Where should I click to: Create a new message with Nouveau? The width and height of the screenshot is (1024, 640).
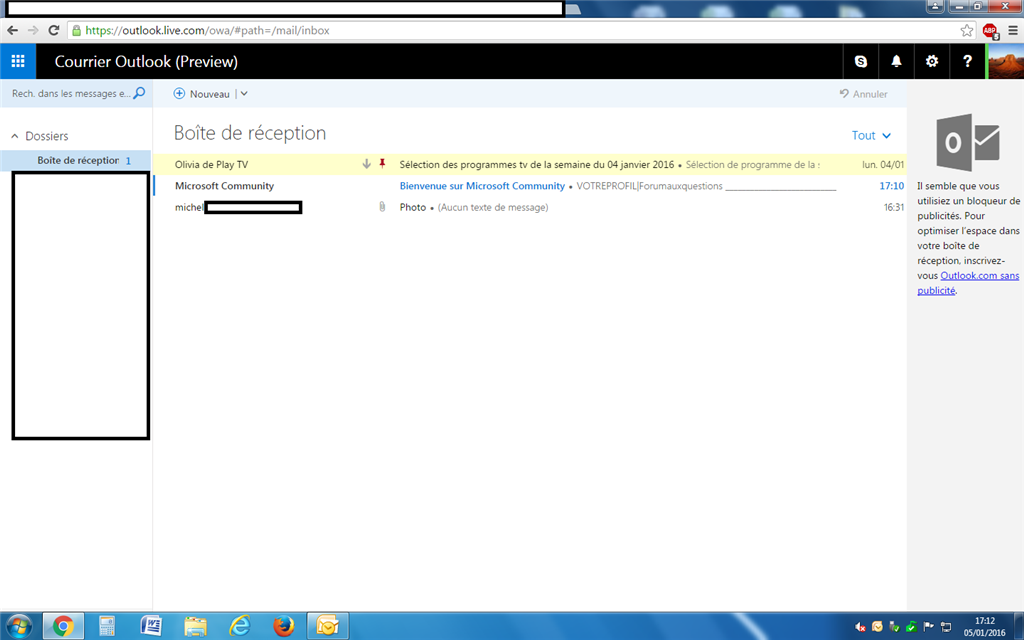202,94
